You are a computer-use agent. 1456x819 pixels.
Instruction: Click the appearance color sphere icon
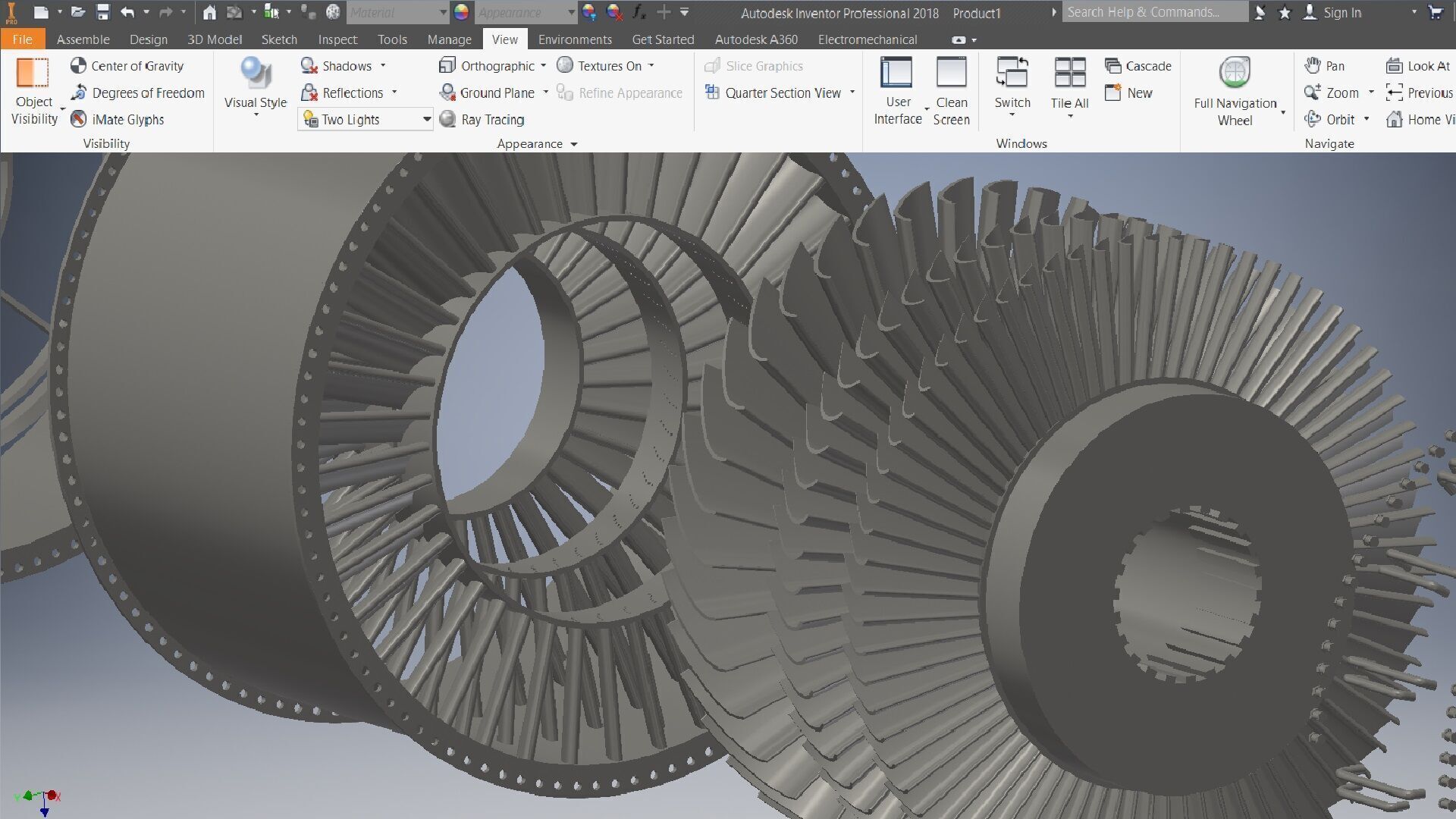(x=461, y=12)
